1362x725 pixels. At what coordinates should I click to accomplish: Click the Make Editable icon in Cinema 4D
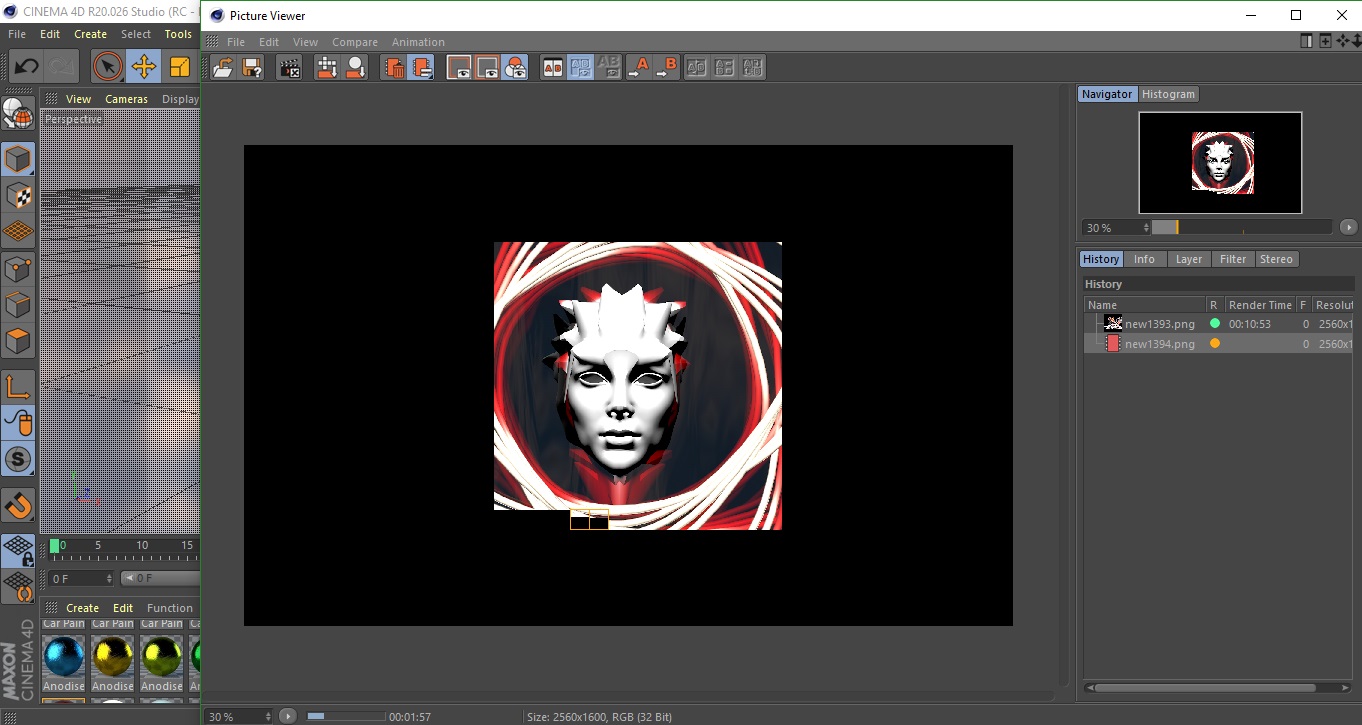[x=18, y=114]
